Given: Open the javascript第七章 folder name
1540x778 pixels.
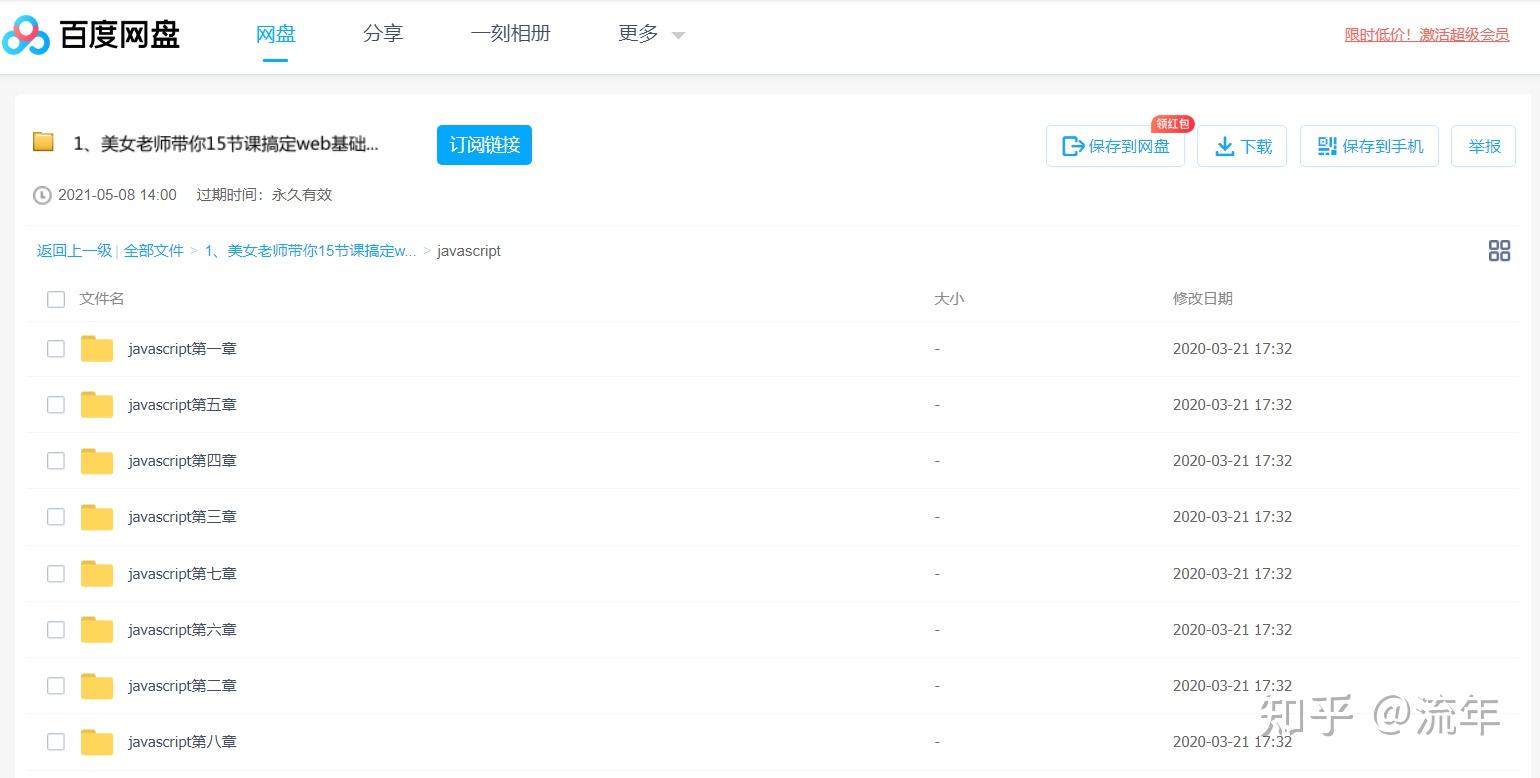Looking at the screenshot, I should point(182,574).
